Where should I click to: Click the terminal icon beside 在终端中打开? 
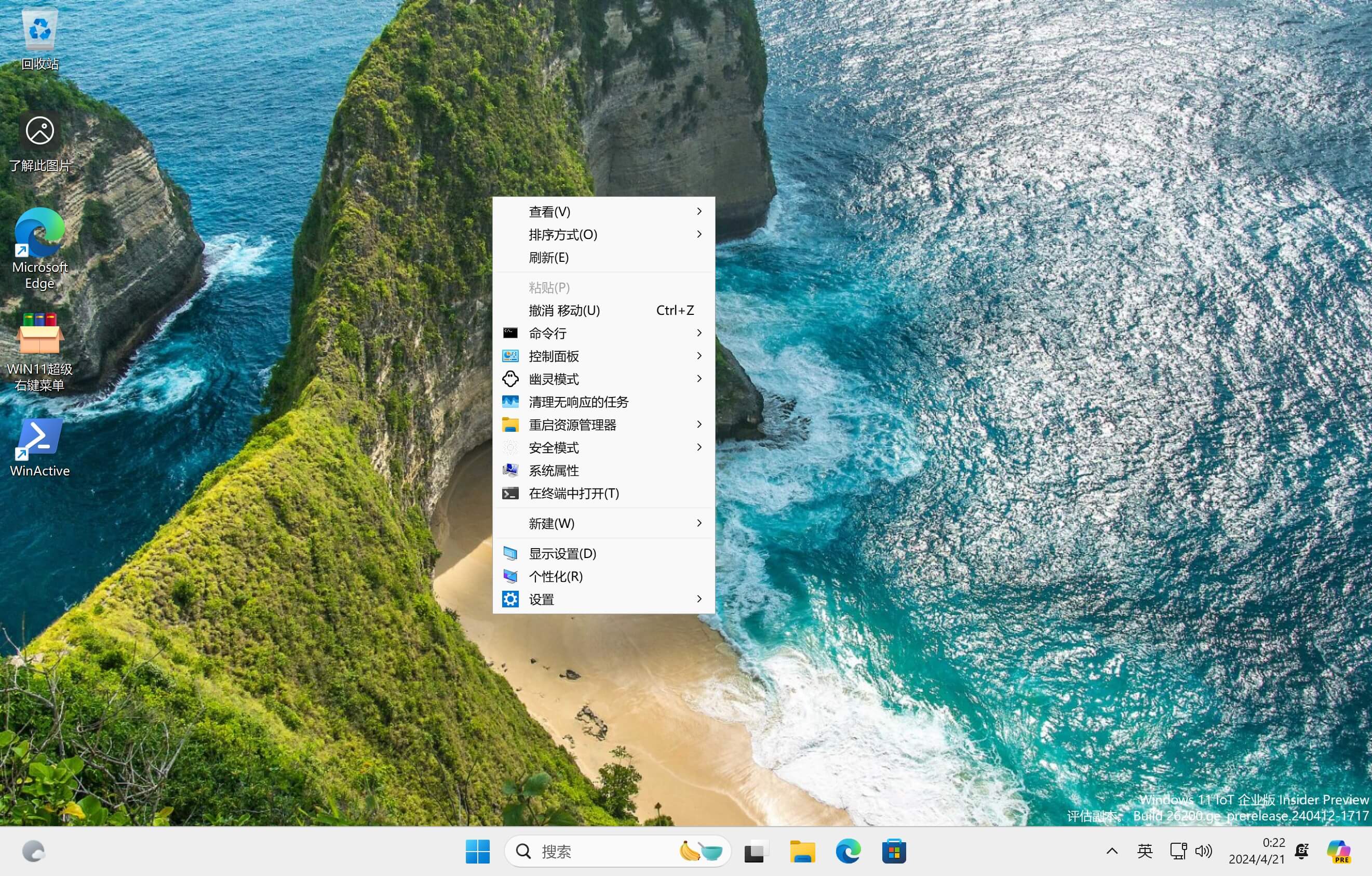(510, 494)
